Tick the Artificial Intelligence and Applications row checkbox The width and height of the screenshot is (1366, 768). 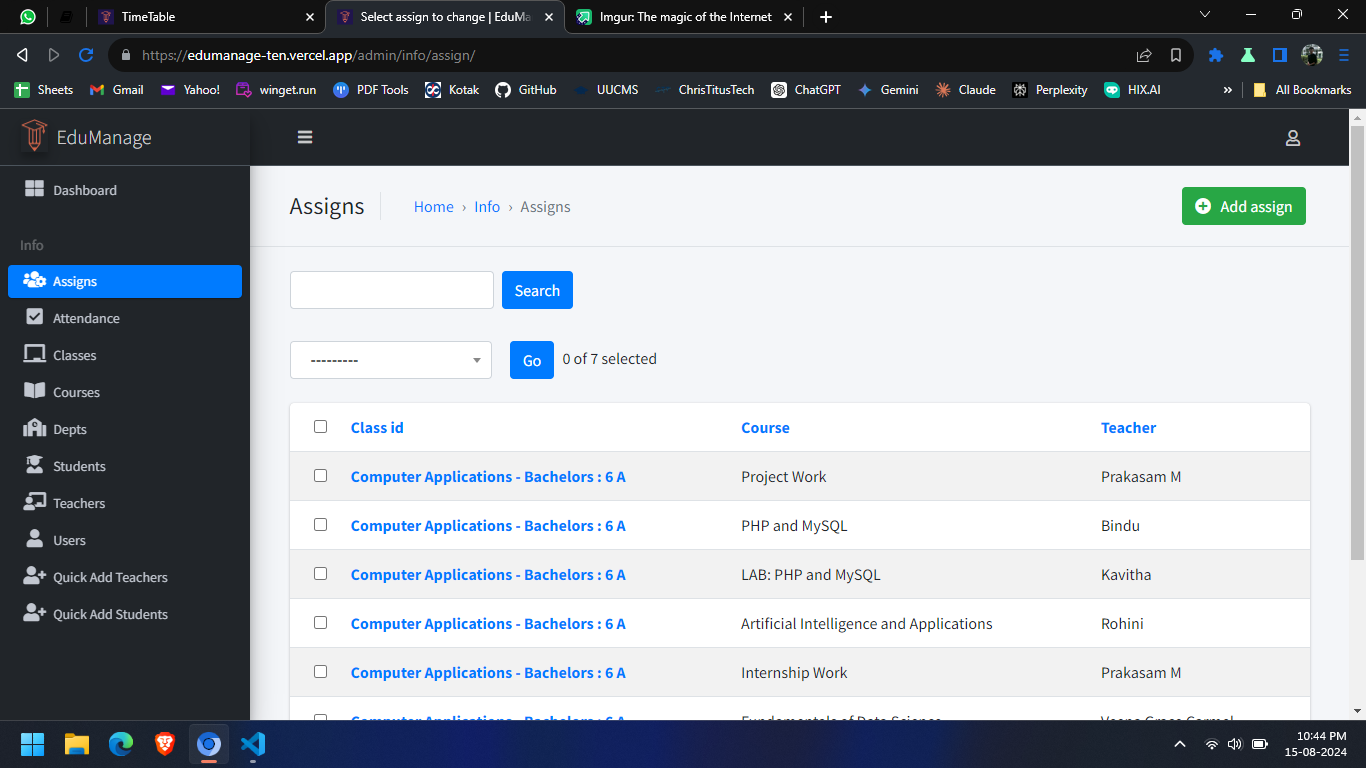point(320,622)
